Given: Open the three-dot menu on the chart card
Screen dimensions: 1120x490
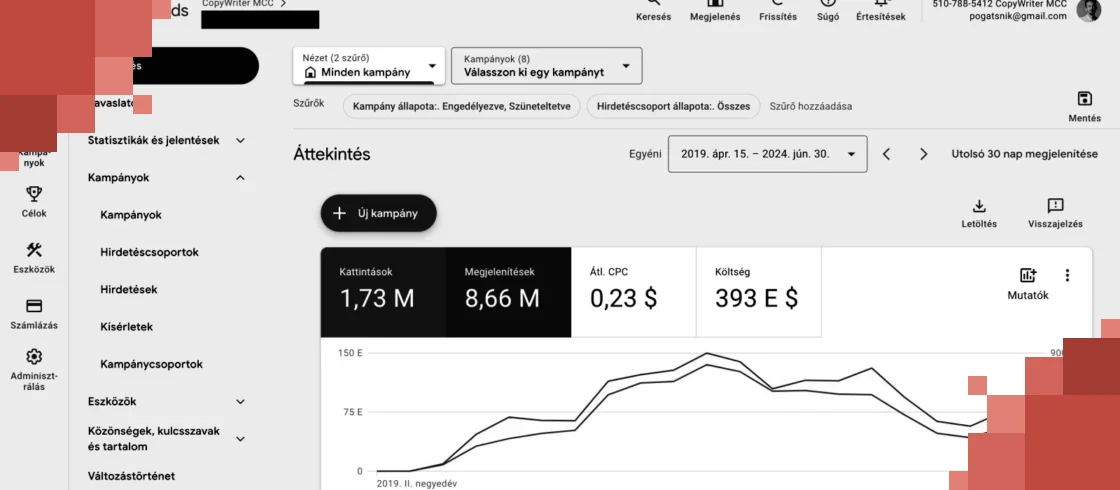Looking at the screenshot, I should tap(1067, 275).
